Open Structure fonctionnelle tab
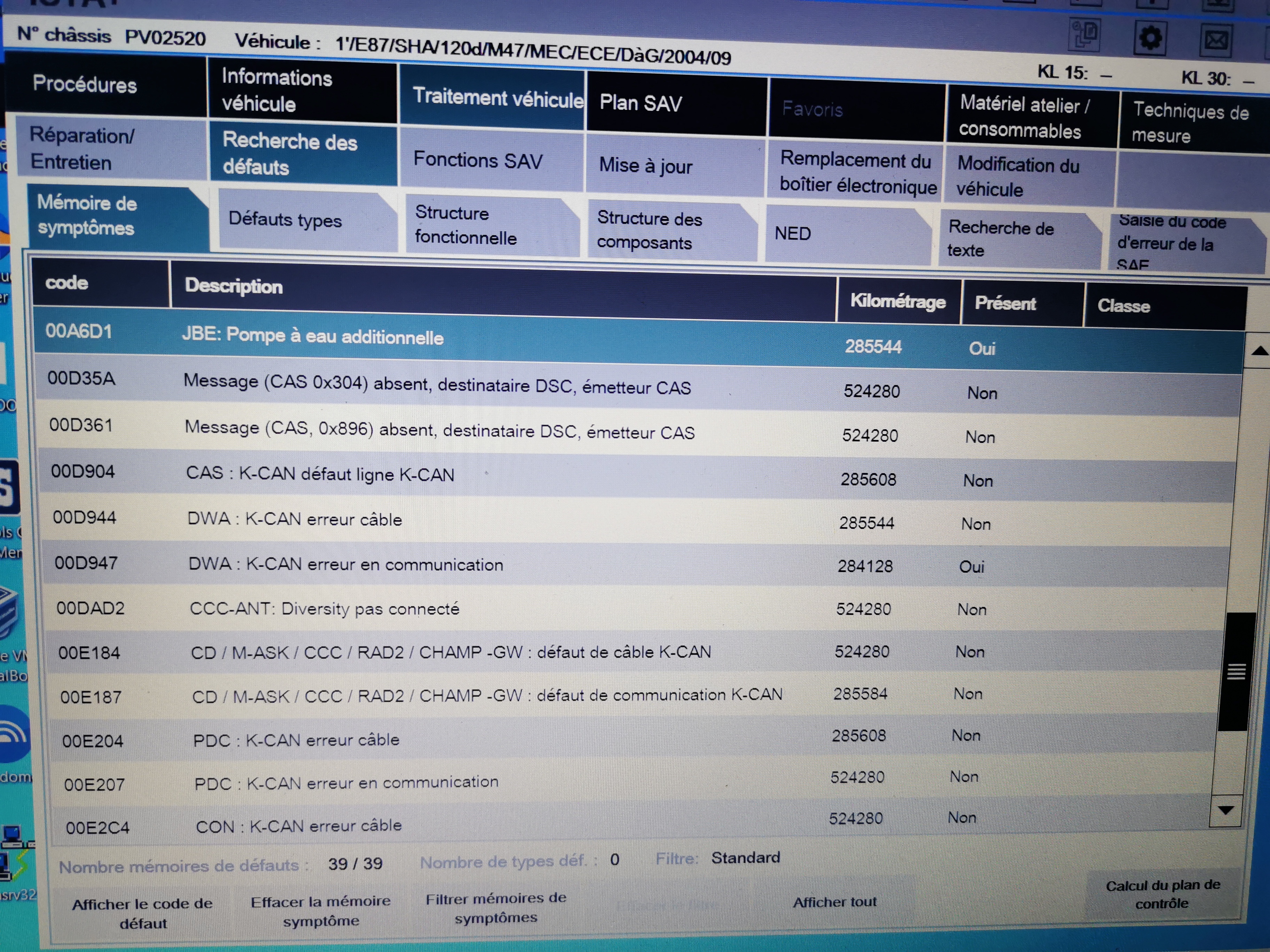 click(465, 225)
